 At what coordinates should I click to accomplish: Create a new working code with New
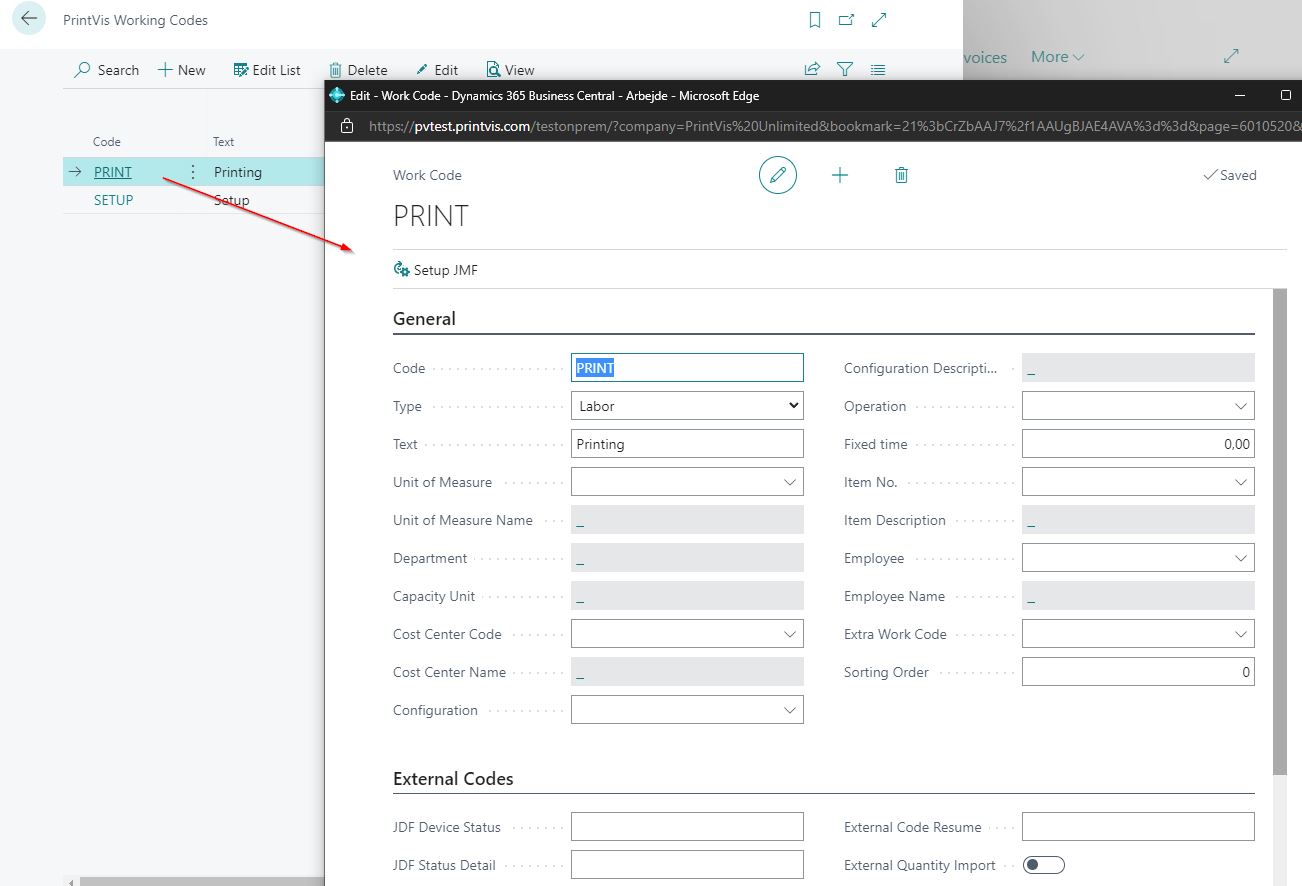[x=181, y=70]
